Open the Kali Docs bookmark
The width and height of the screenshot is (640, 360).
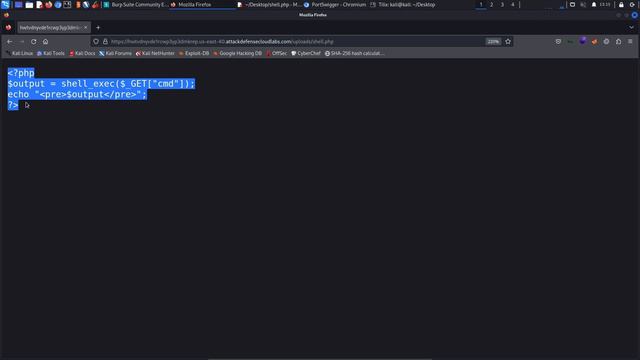tap(82, 53)
